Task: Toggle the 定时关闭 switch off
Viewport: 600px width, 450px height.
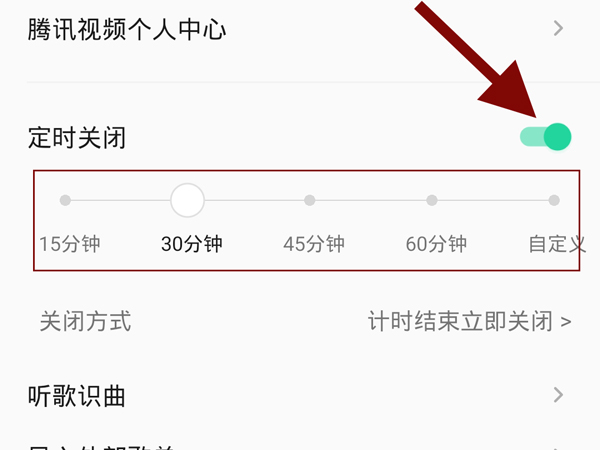Action: point(546,137)
